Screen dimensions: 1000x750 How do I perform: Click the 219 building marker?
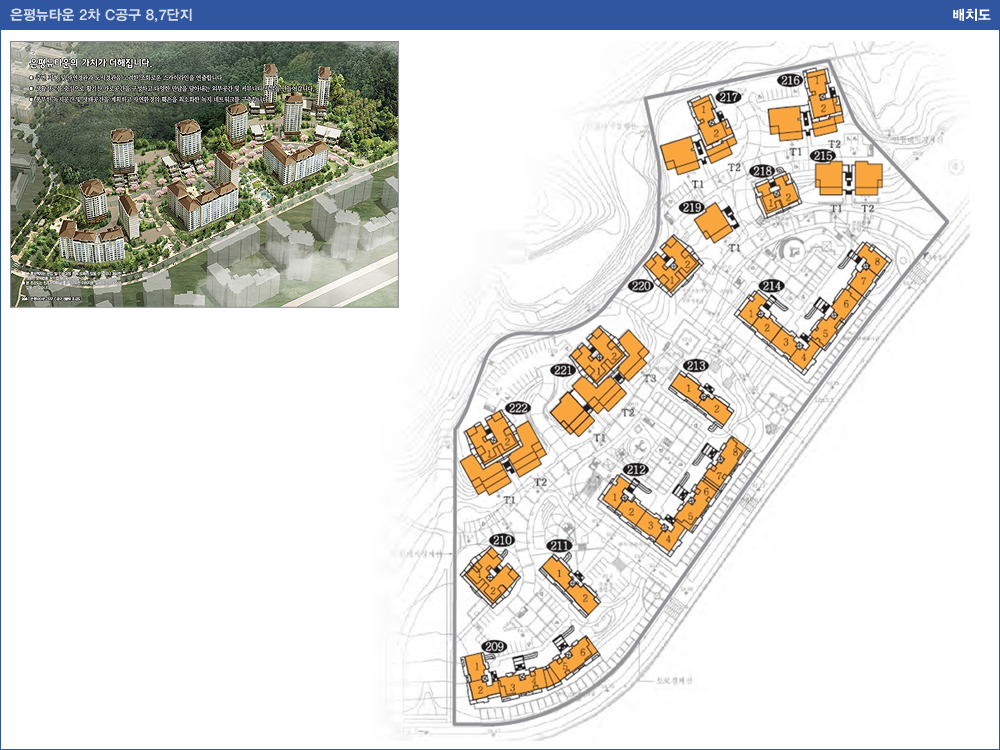pos(691,207)
